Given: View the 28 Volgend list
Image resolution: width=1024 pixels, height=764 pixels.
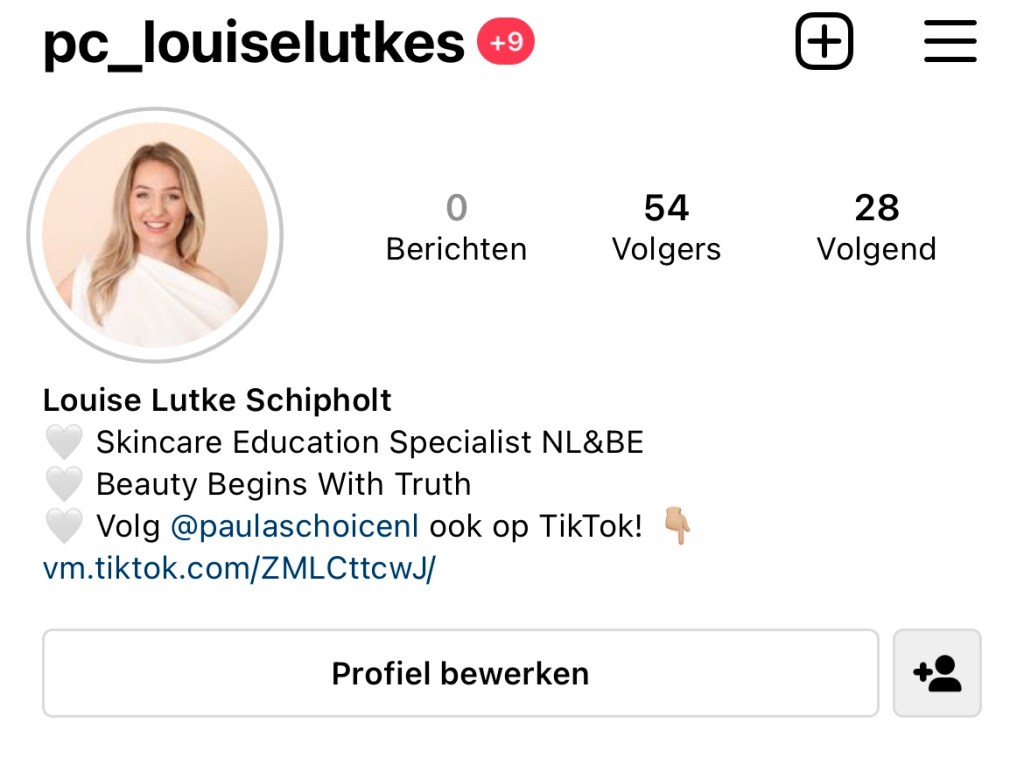Looking at the screenshot, I should (876, 227).
